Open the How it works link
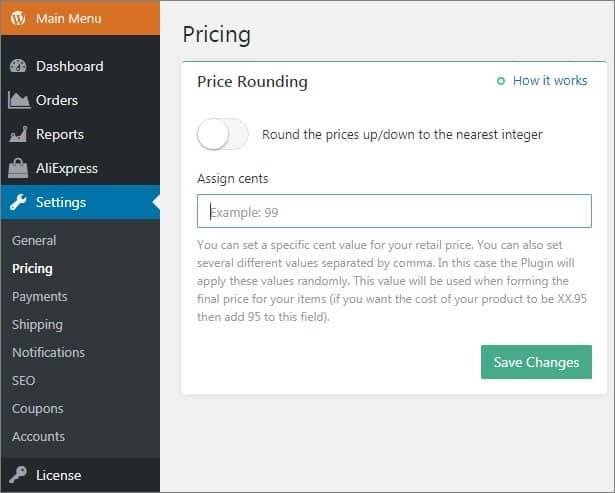Screen dimensions: 615x493 [550, 80]
